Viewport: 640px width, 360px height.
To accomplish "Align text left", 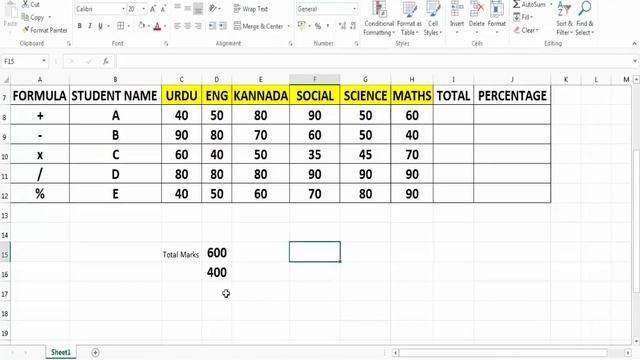I will [x=178, y=26].
